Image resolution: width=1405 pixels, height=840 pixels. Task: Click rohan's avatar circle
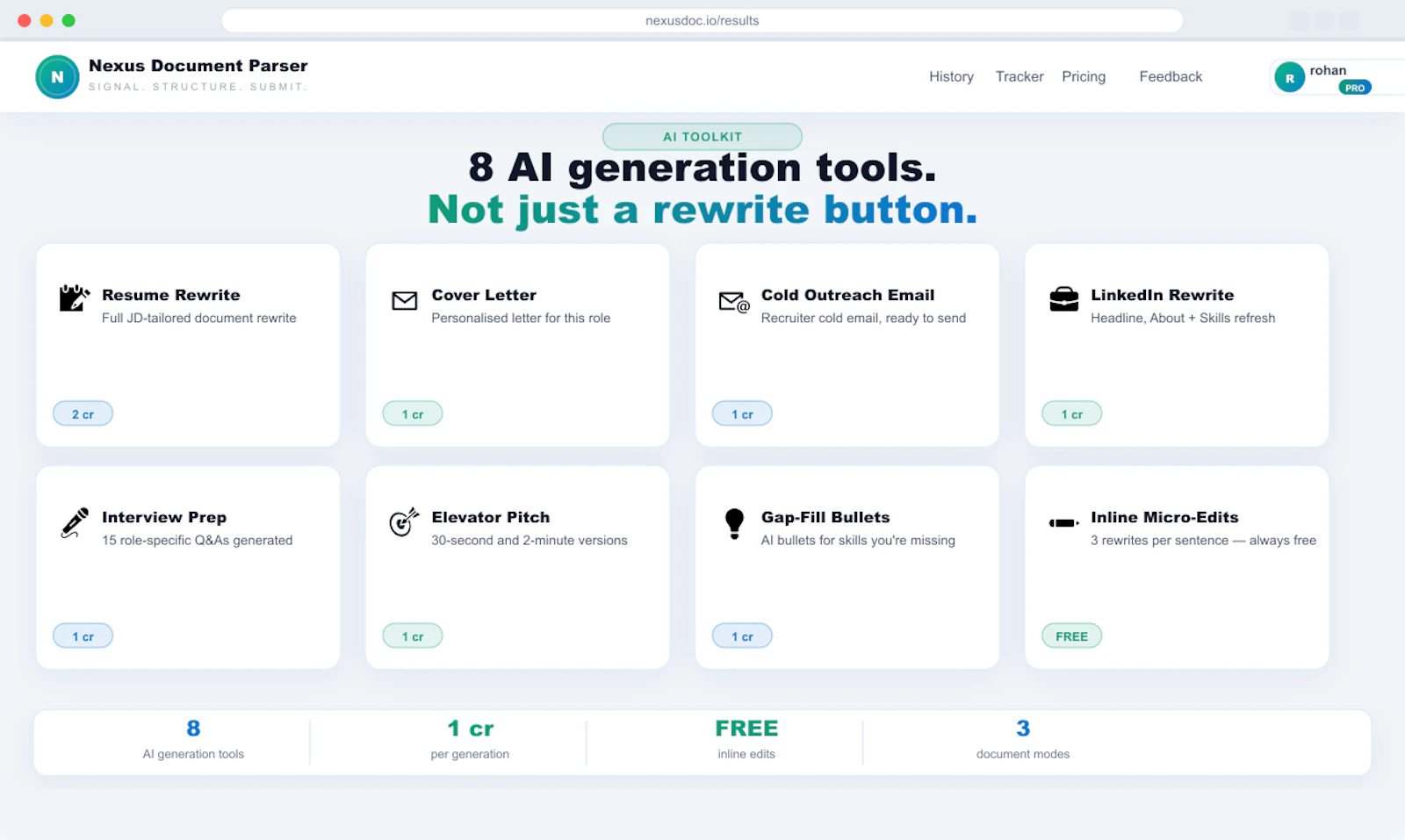(x=1289, y=77)
